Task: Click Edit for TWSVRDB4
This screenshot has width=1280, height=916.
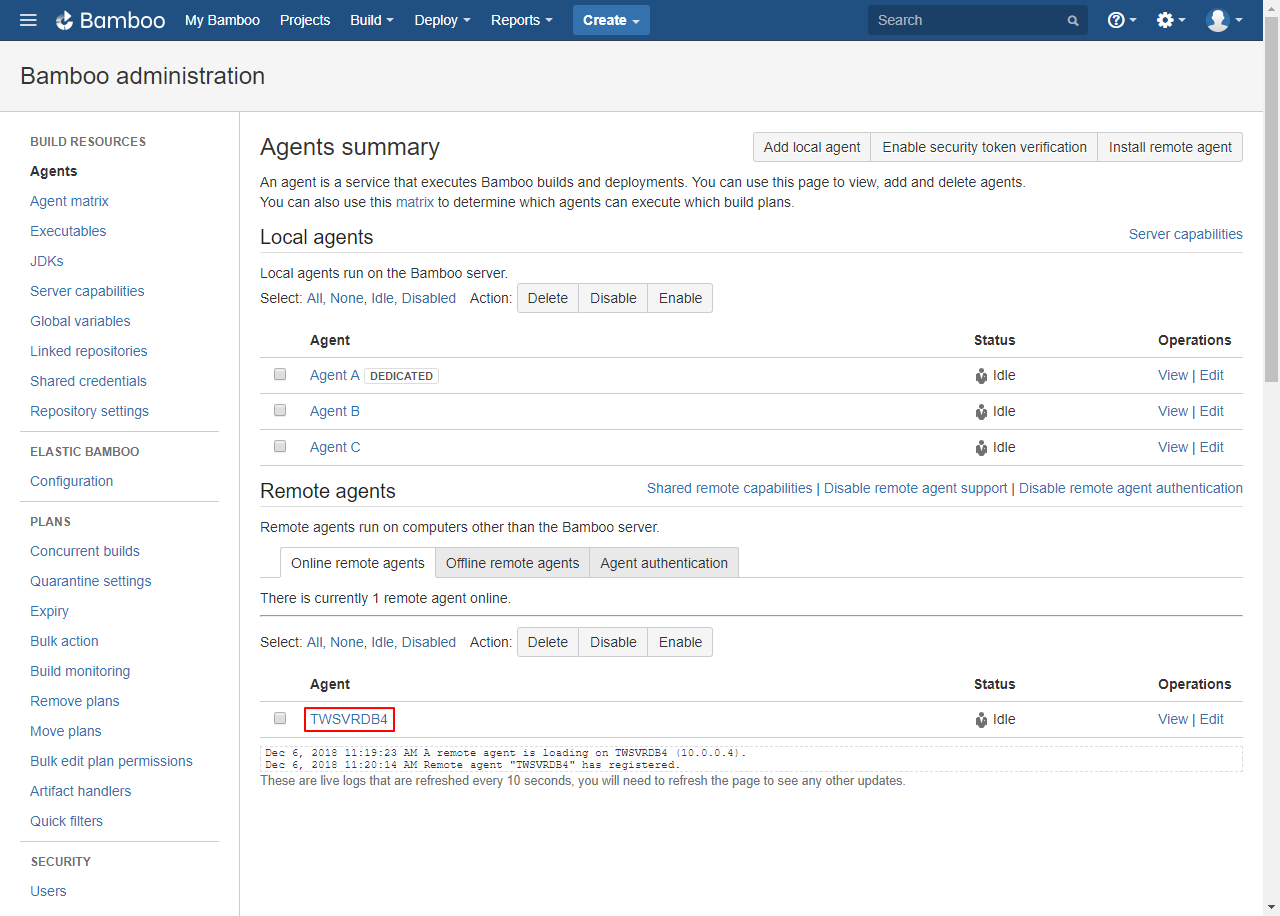Action: coord(1212,719)
